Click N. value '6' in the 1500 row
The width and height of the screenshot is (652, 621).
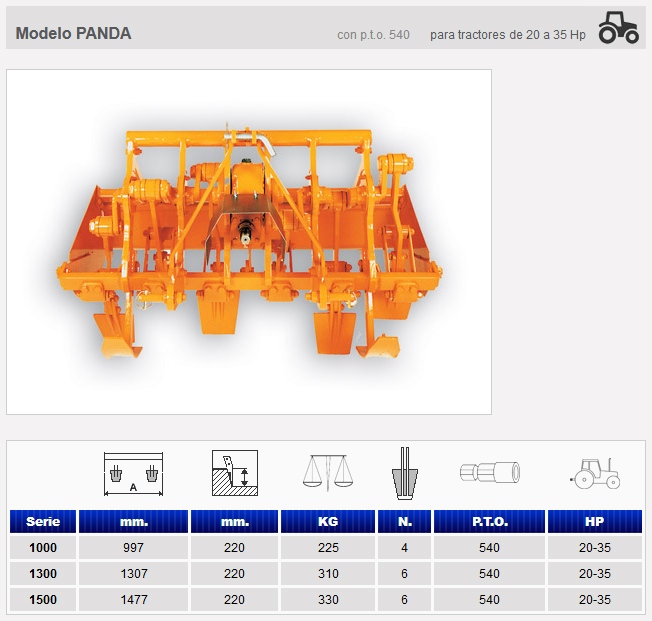tap(404, 599)
